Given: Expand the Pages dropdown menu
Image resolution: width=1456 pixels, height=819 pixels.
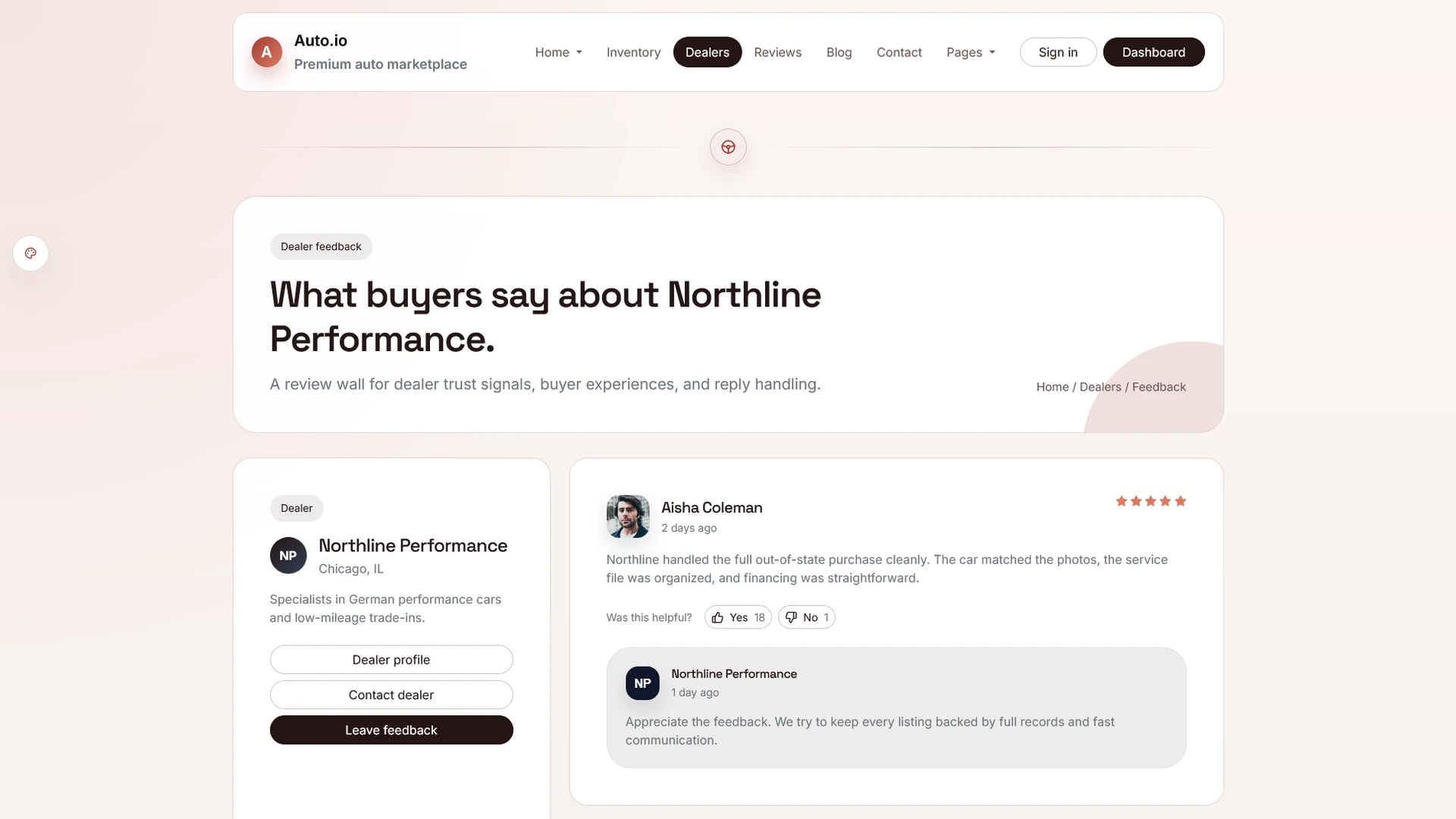Looking at the screenshot, I should point(971,52).
